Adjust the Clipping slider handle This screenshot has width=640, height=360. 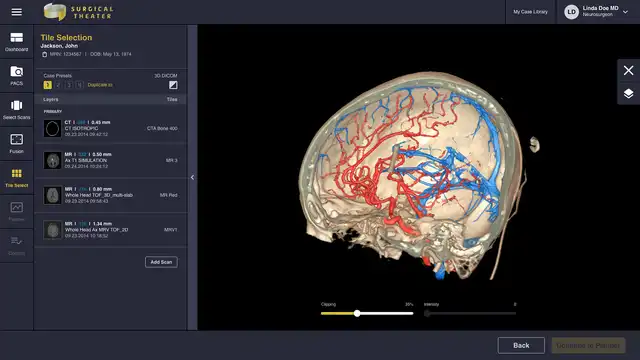coord(357,313)
